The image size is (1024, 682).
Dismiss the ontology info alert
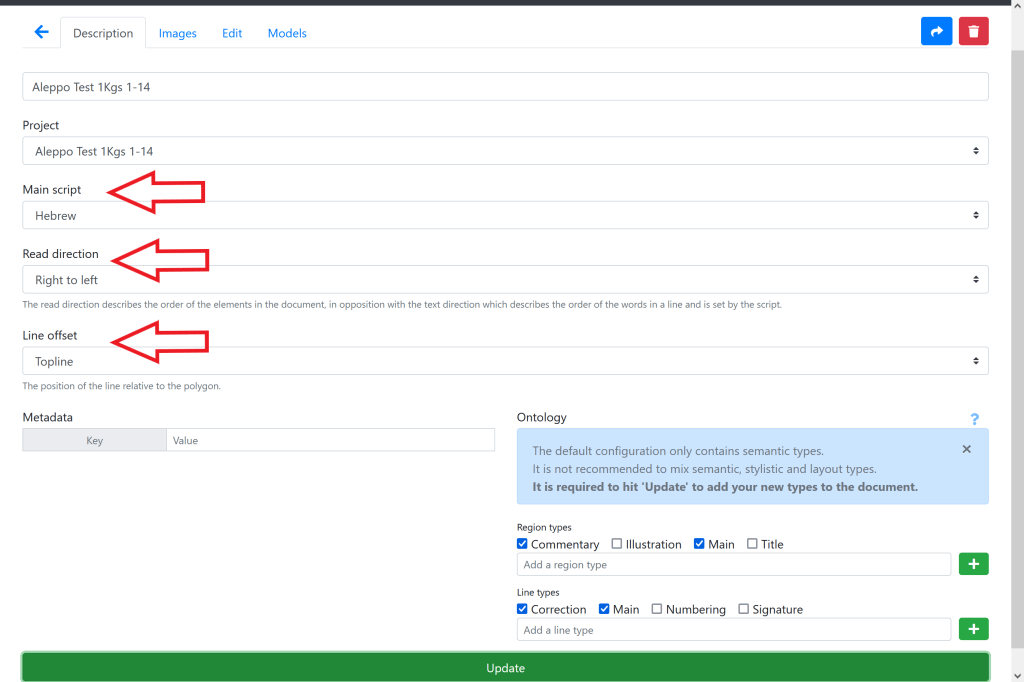coord(966,450)
